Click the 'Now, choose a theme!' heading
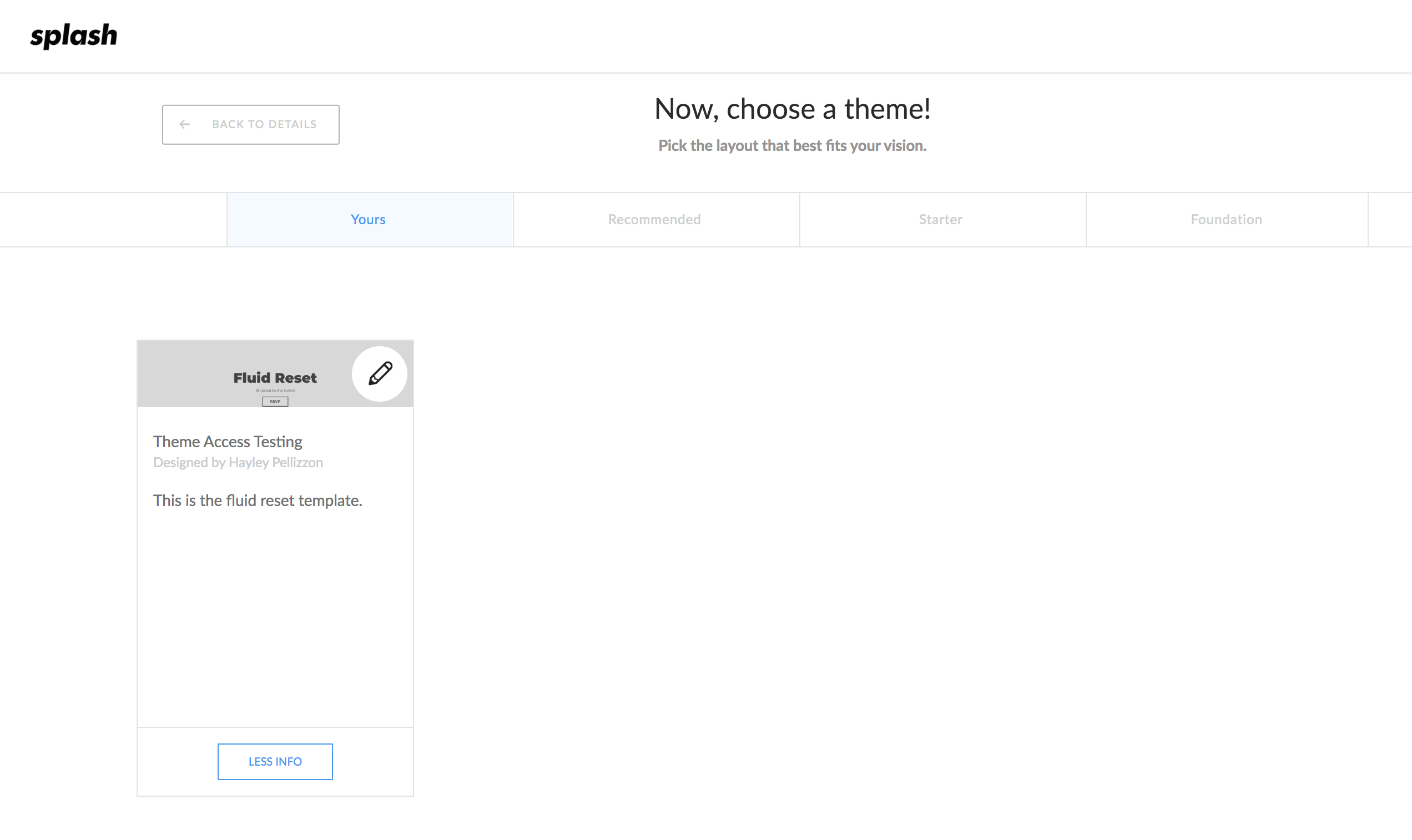1412x840 pixels. (792, 109)
